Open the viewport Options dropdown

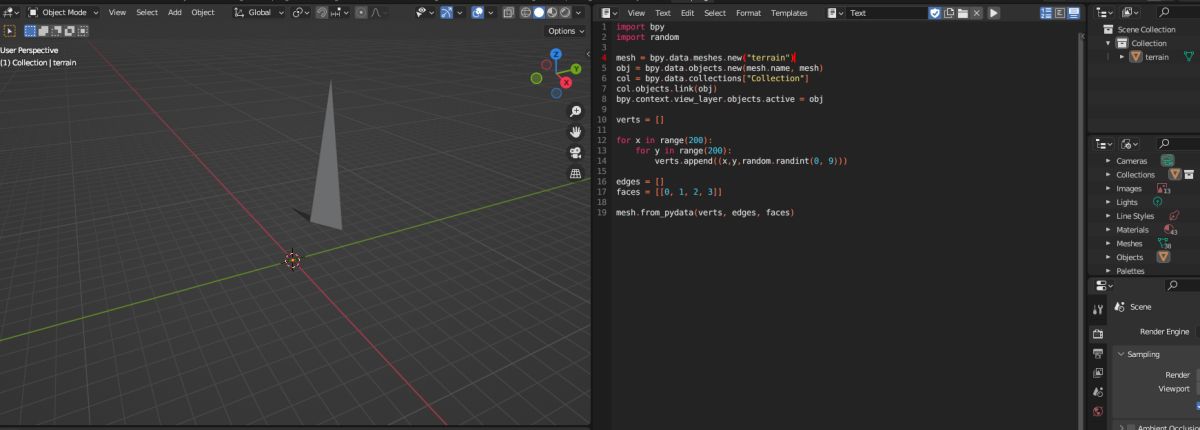pyautogui.click(x=566, y=31)
